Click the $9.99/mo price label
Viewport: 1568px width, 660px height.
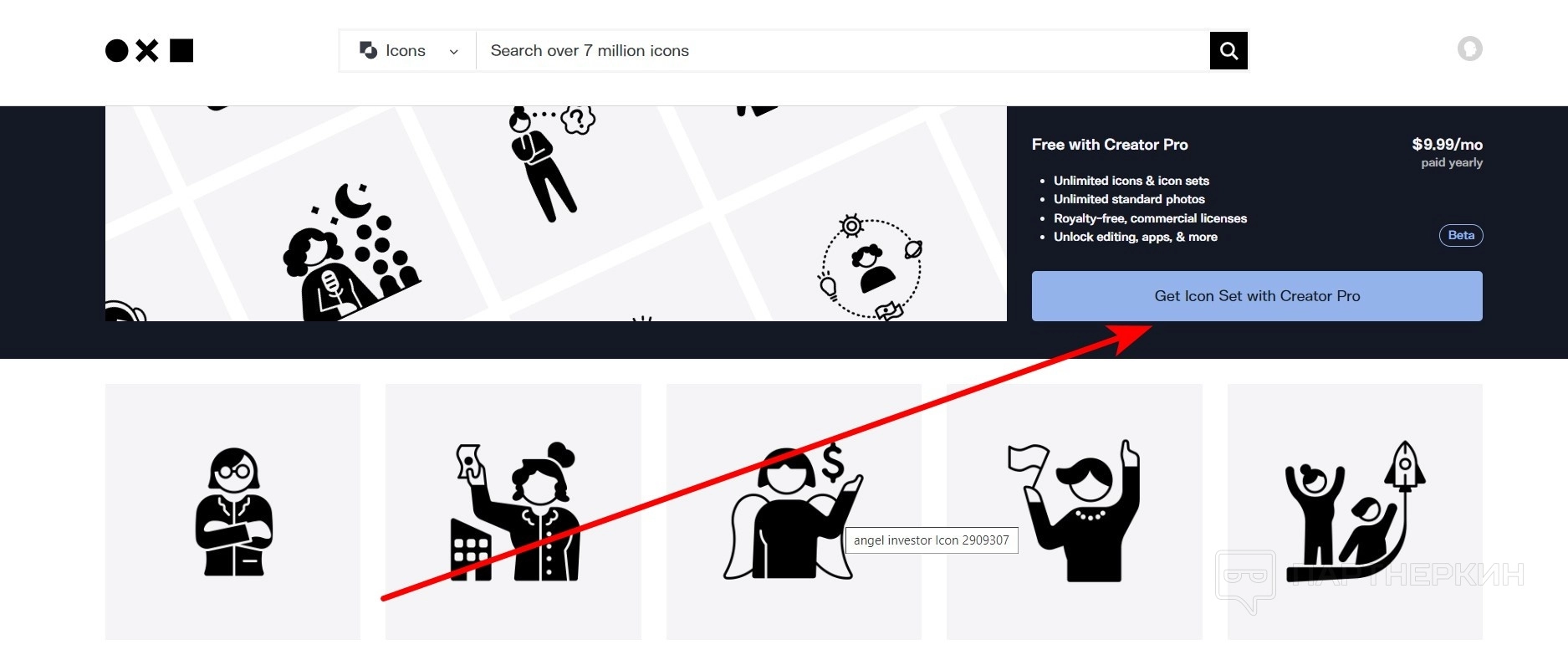coord(1447,145)
